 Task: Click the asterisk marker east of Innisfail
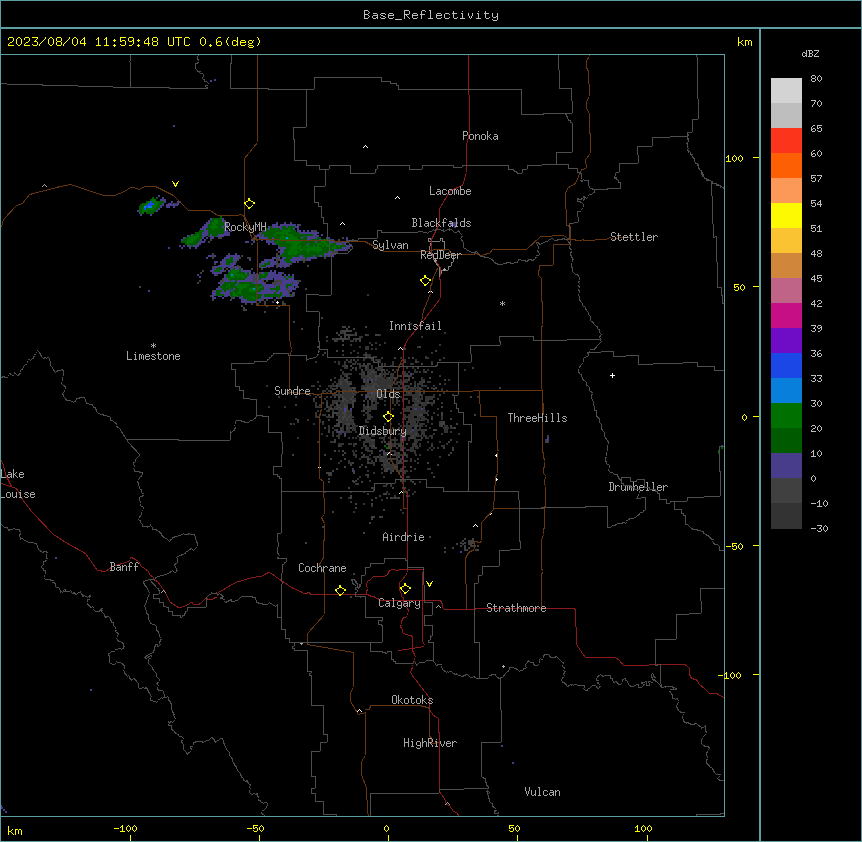click(502, 304)
